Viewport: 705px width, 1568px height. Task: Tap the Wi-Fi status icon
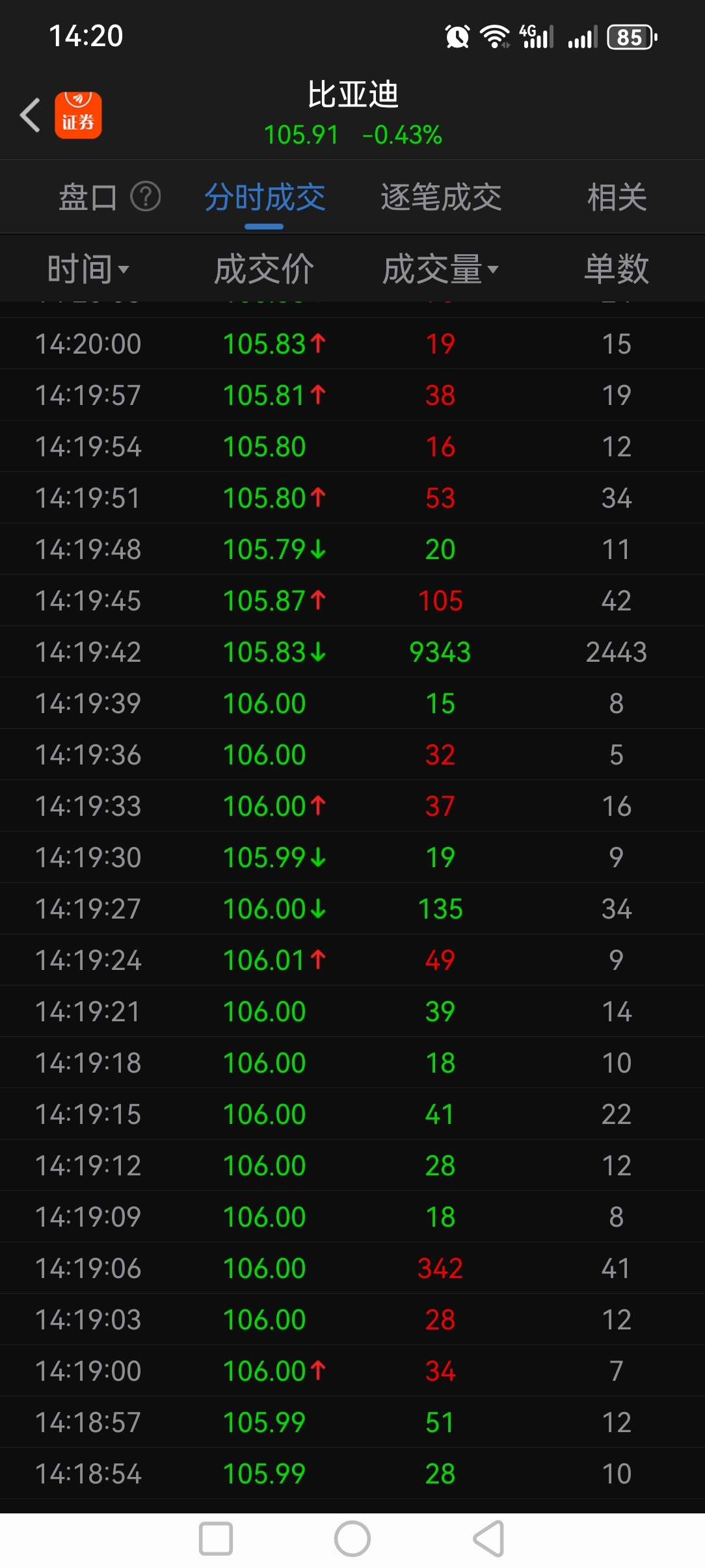point(495,36)
